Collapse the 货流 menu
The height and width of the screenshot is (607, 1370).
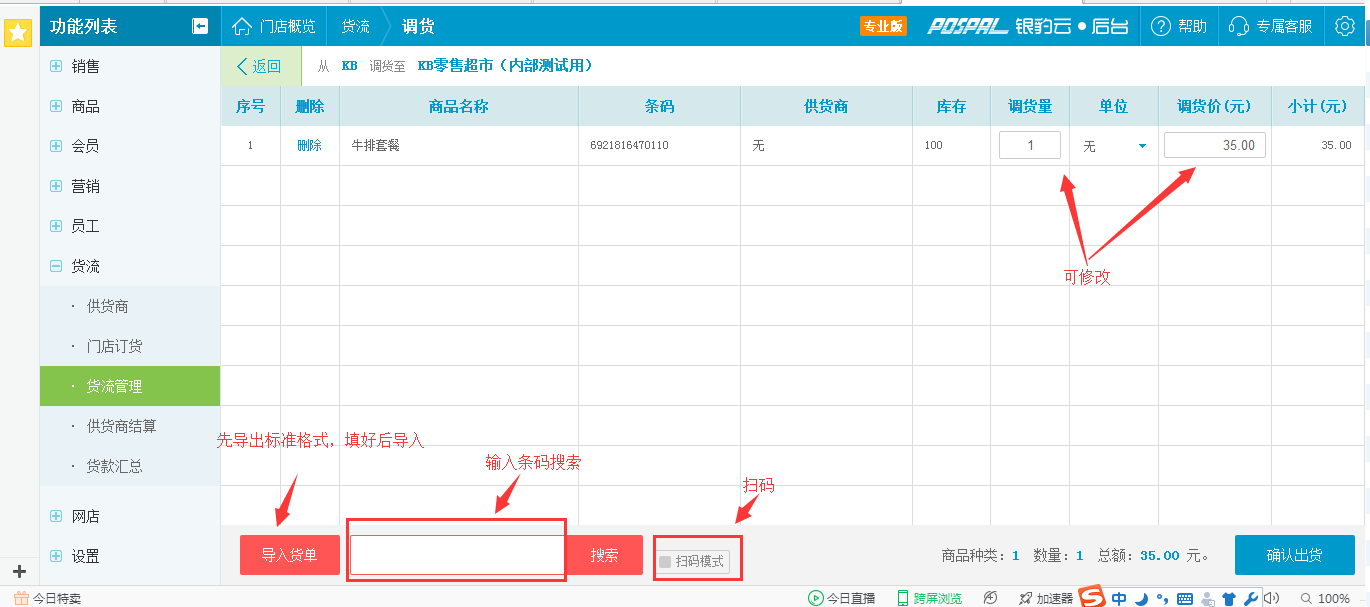[56, 266]
